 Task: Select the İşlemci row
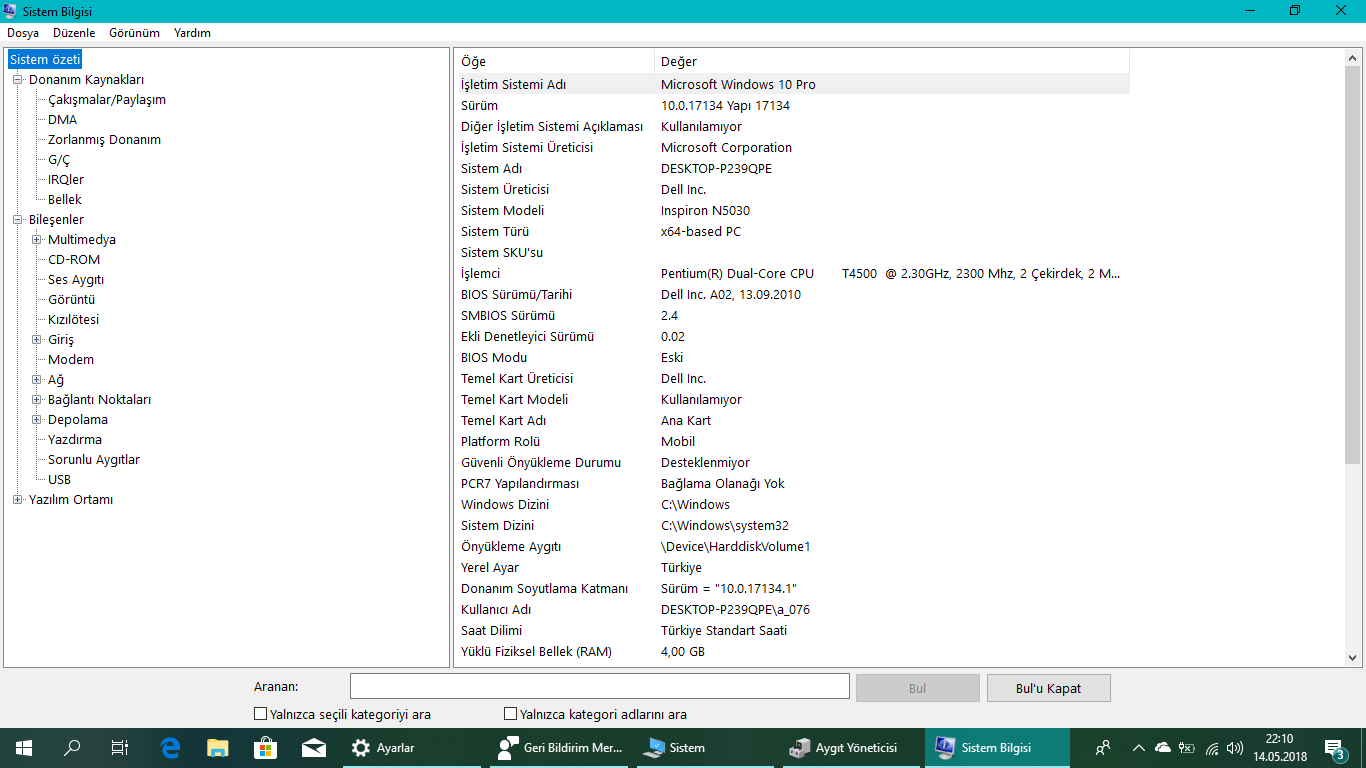click(792, 274)
